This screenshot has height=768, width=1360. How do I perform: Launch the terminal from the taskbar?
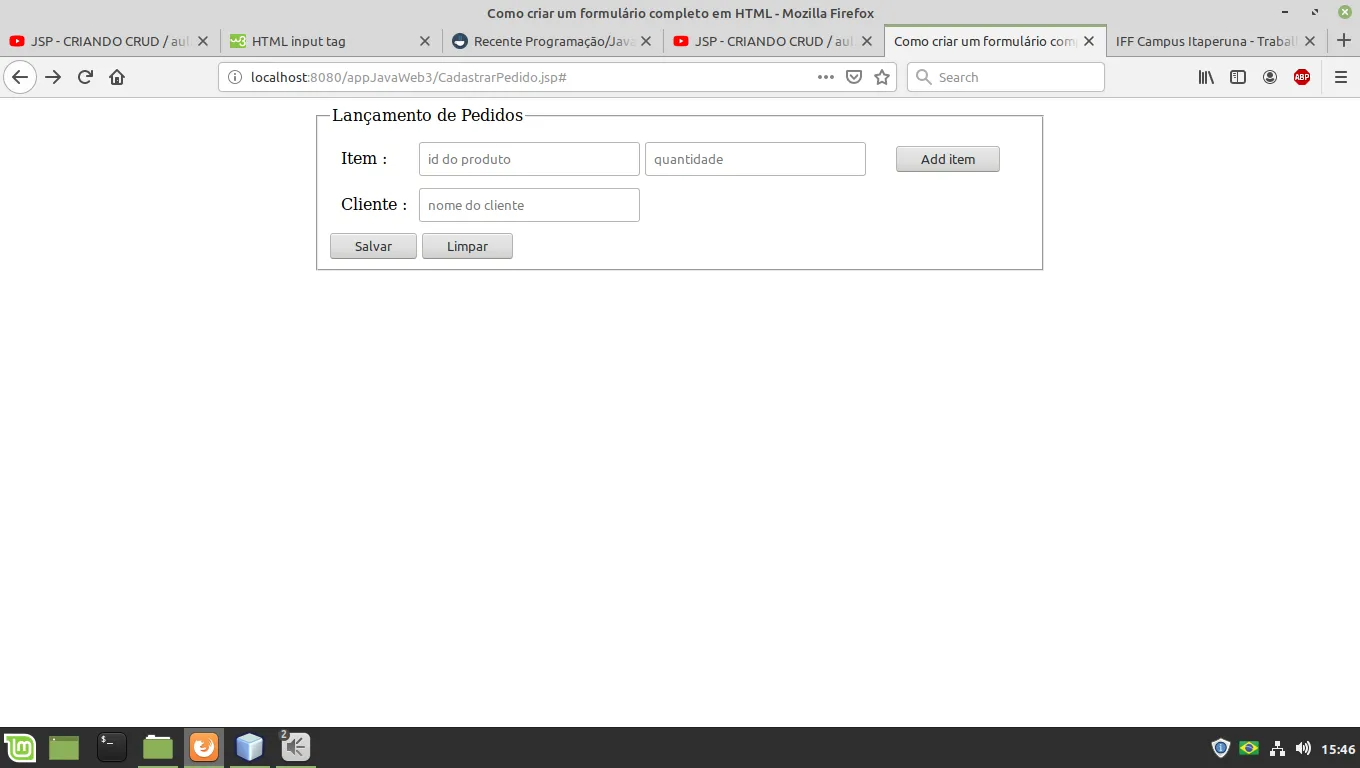pos(110,747)
